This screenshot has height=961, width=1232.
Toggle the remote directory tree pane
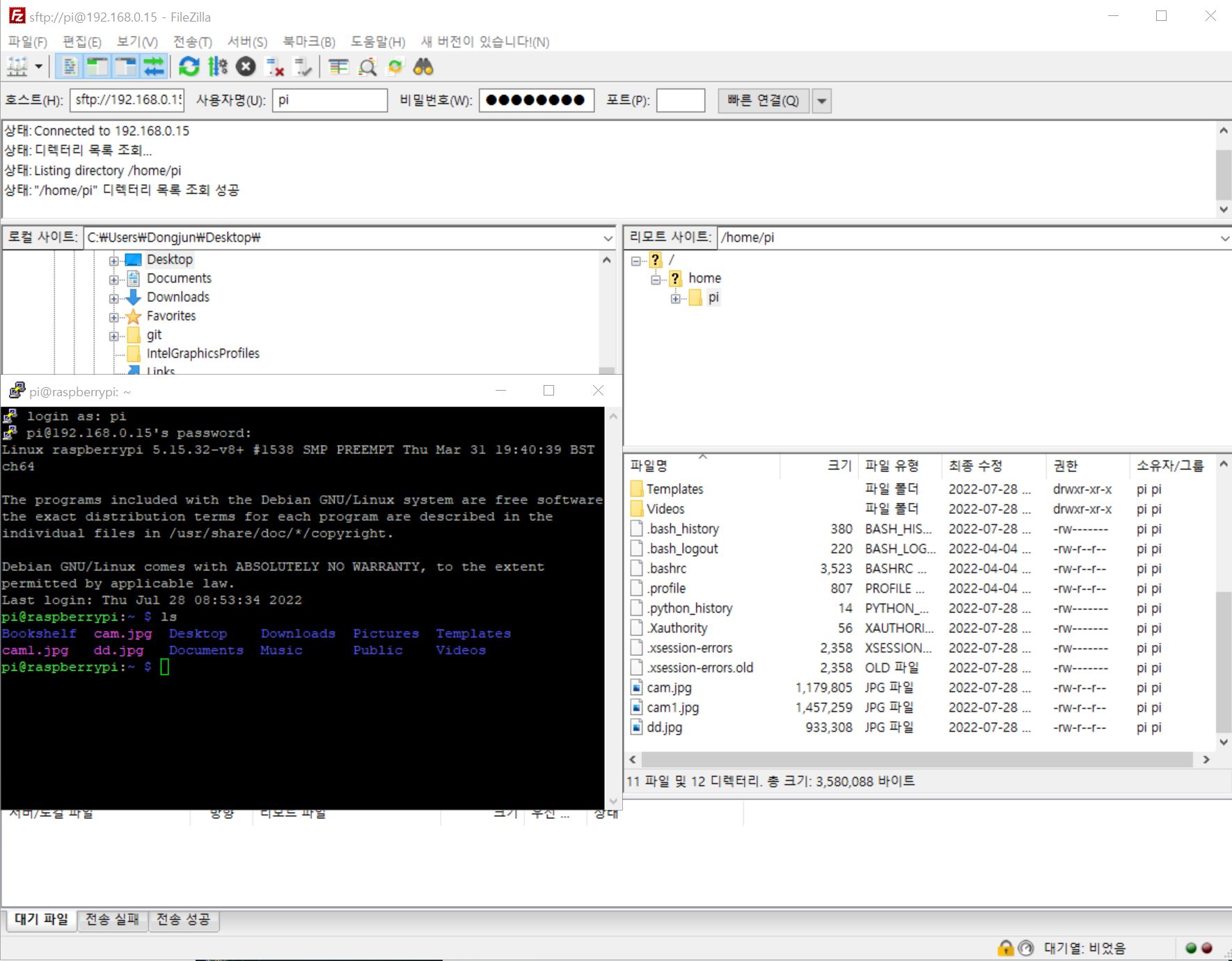tap(125, 67)
